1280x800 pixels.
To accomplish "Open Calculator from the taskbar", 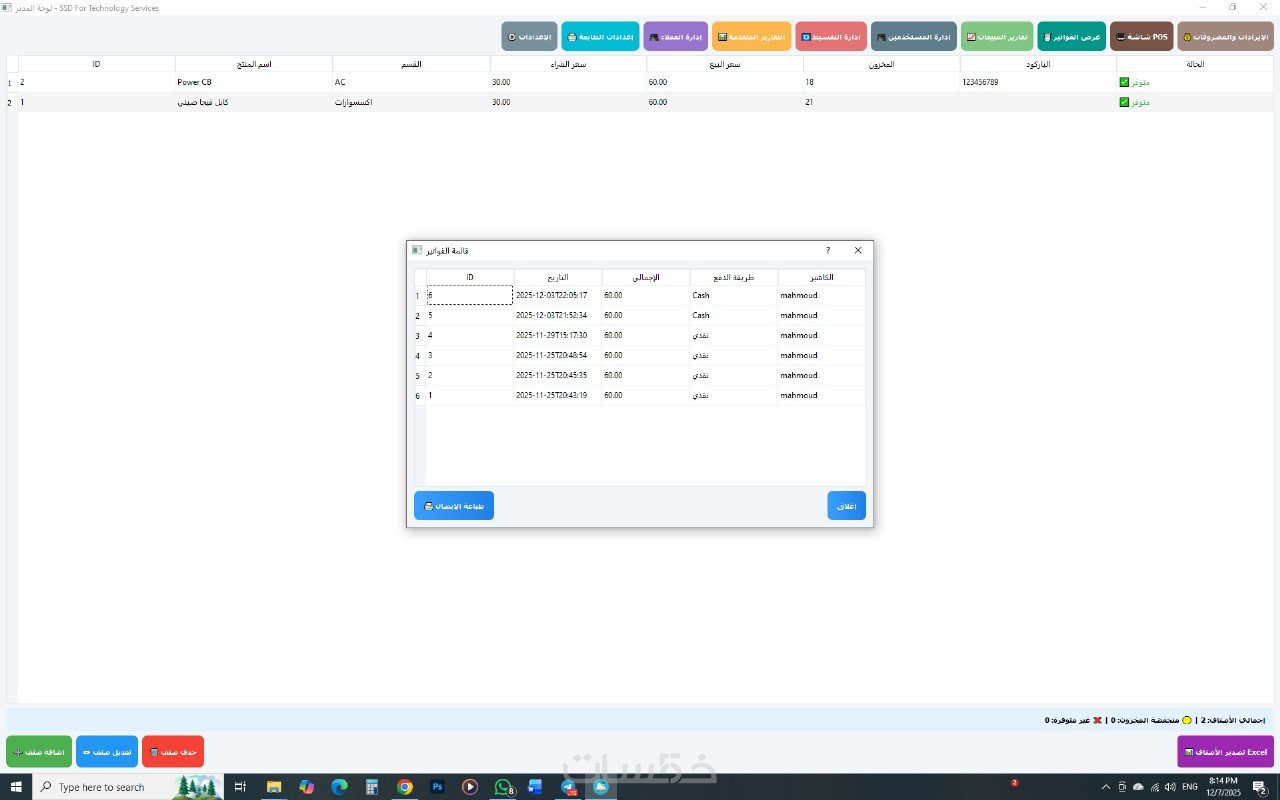I will [372, 787].
